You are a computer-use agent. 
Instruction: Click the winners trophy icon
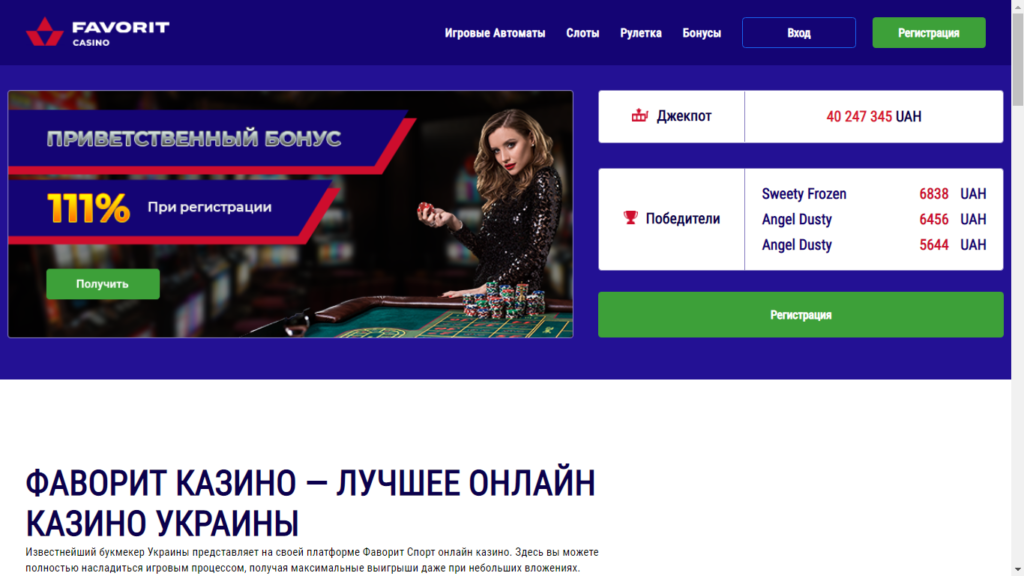pos(630,217)
